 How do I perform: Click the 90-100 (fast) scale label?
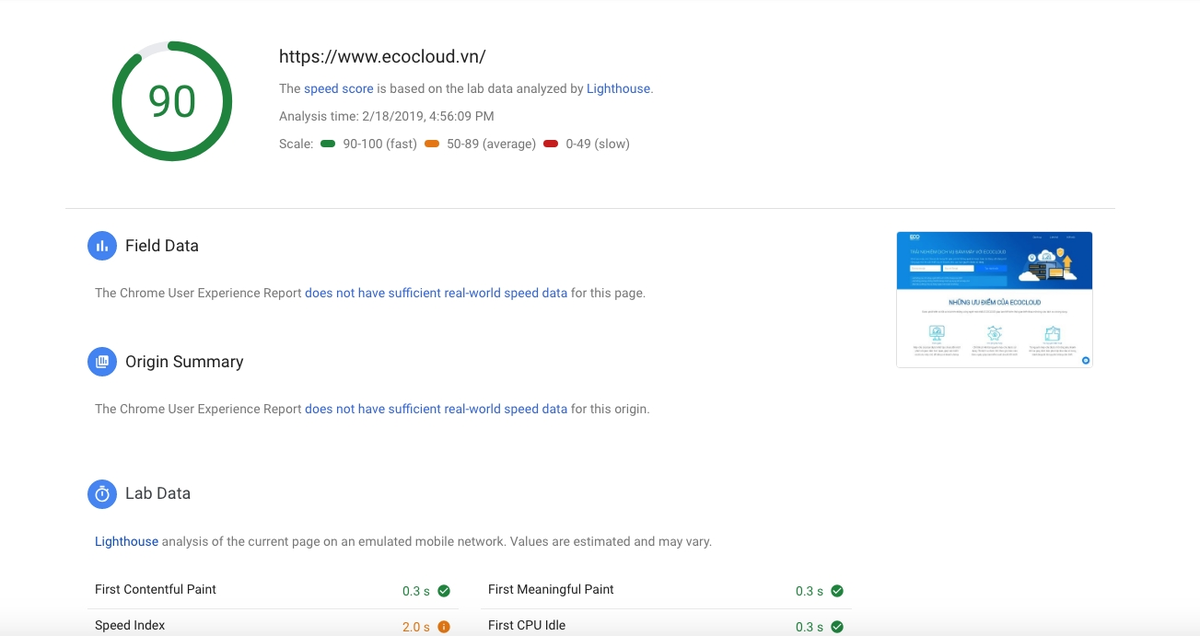380,144
